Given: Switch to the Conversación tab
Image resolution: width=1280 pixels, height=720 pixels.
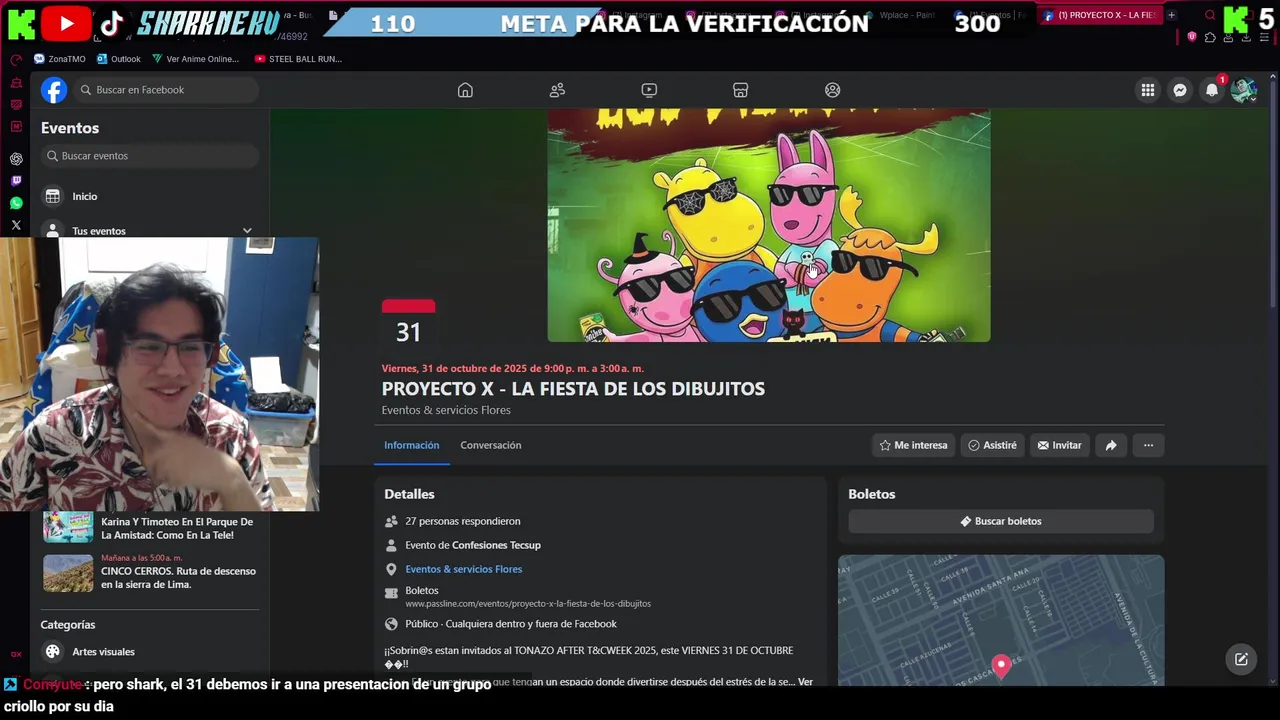Looking at the screenshot, I should (490, 445).
